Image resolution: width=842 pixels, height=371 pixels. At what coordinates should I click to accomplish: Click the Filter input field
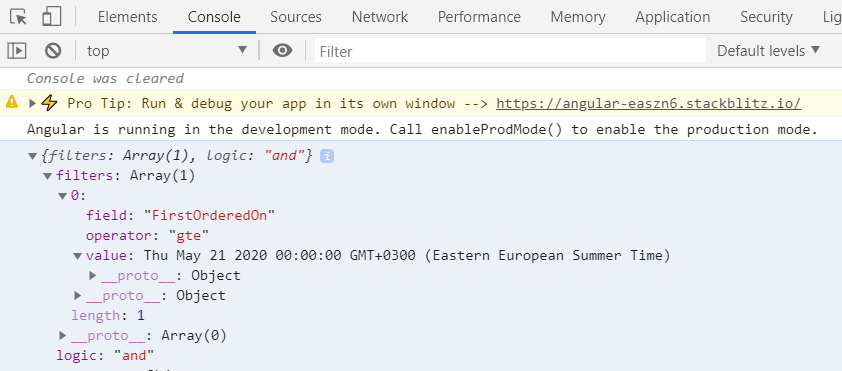click(510, 51)
